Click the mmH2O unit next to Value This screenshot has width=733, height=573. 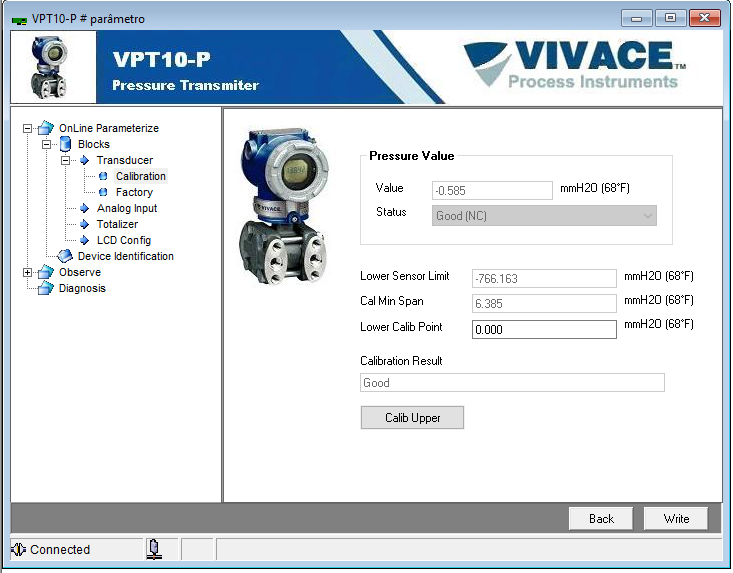click(595, 188)
